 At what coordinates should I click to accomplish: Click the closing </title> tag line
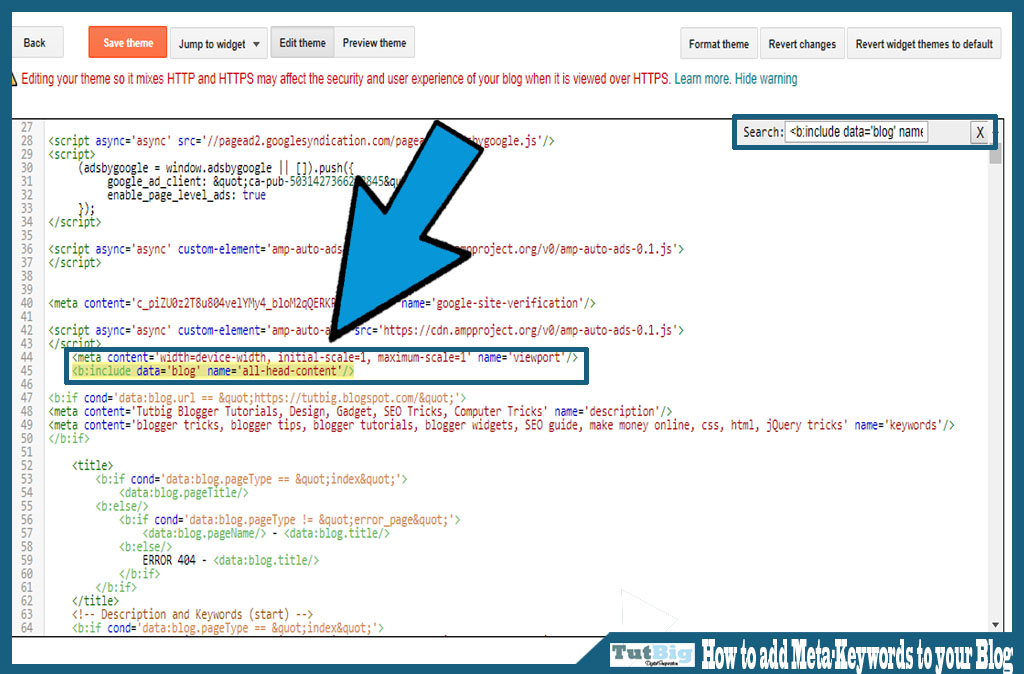(95, 601)
